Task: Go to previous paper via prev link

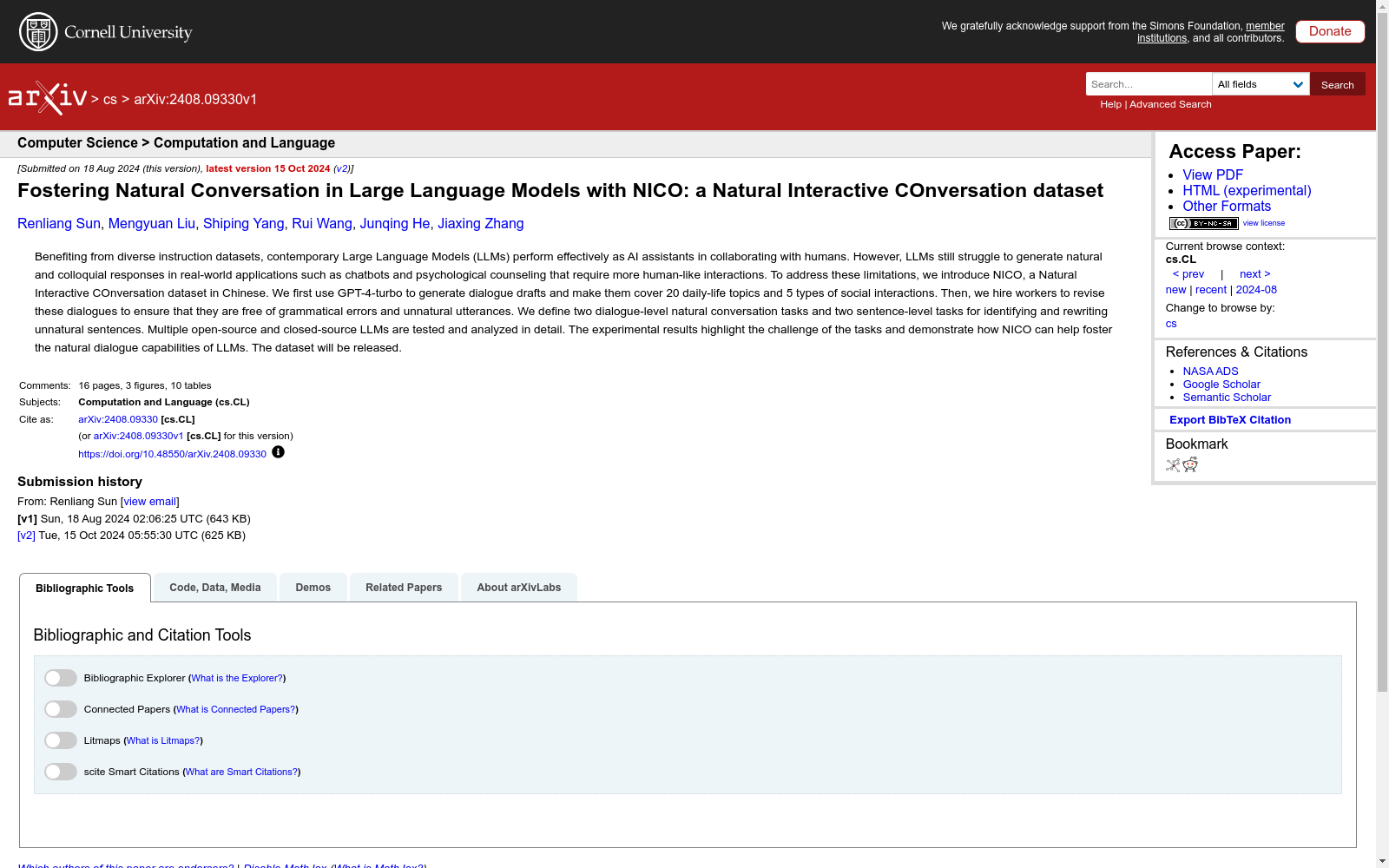Action: (1188, 274)
